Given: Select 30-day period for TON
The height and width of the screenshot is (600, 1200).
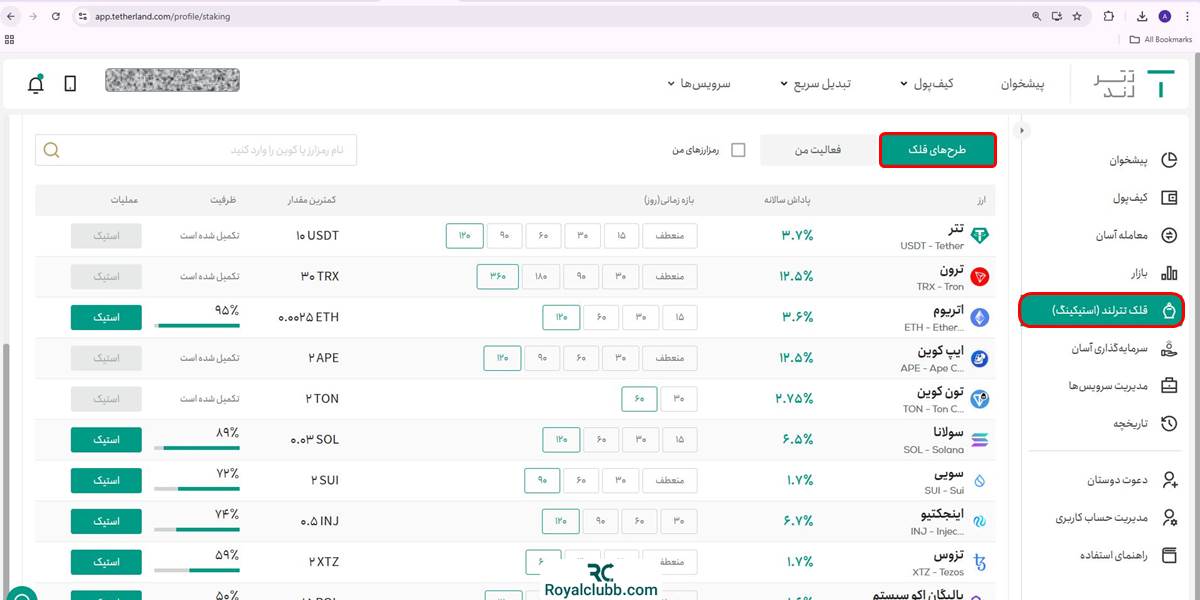Looking at the screenshot, I should pyautogui.click(x=679, y=399).
